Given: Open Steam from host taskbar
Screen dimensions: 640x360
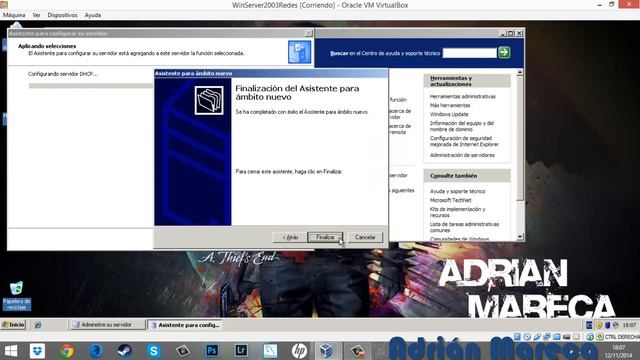Looking at the screenshot, I should 124,351.
